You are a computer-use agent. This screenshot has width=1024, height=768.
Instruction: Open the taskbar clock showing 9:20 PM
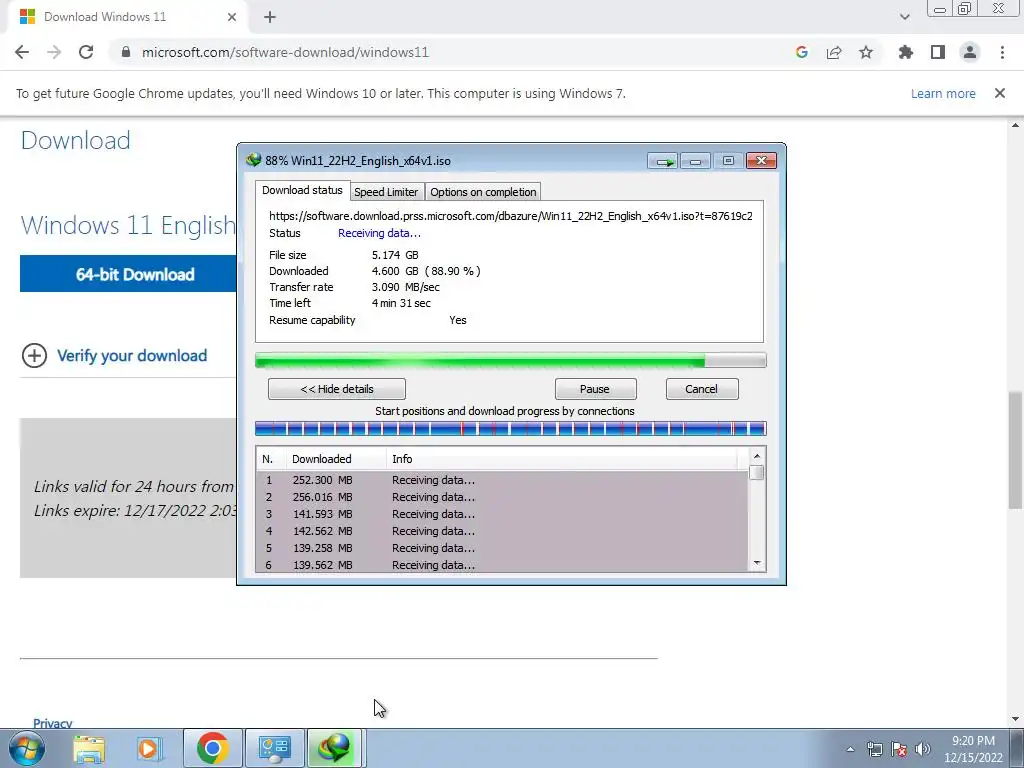tap(973, 749)
